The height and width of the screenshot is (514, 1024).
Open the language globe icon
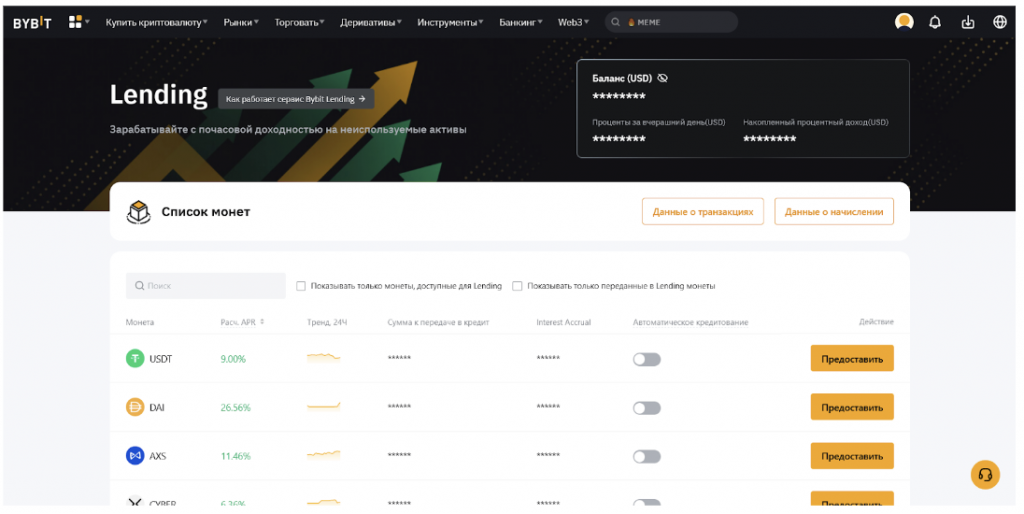click(x=999, y=22)
